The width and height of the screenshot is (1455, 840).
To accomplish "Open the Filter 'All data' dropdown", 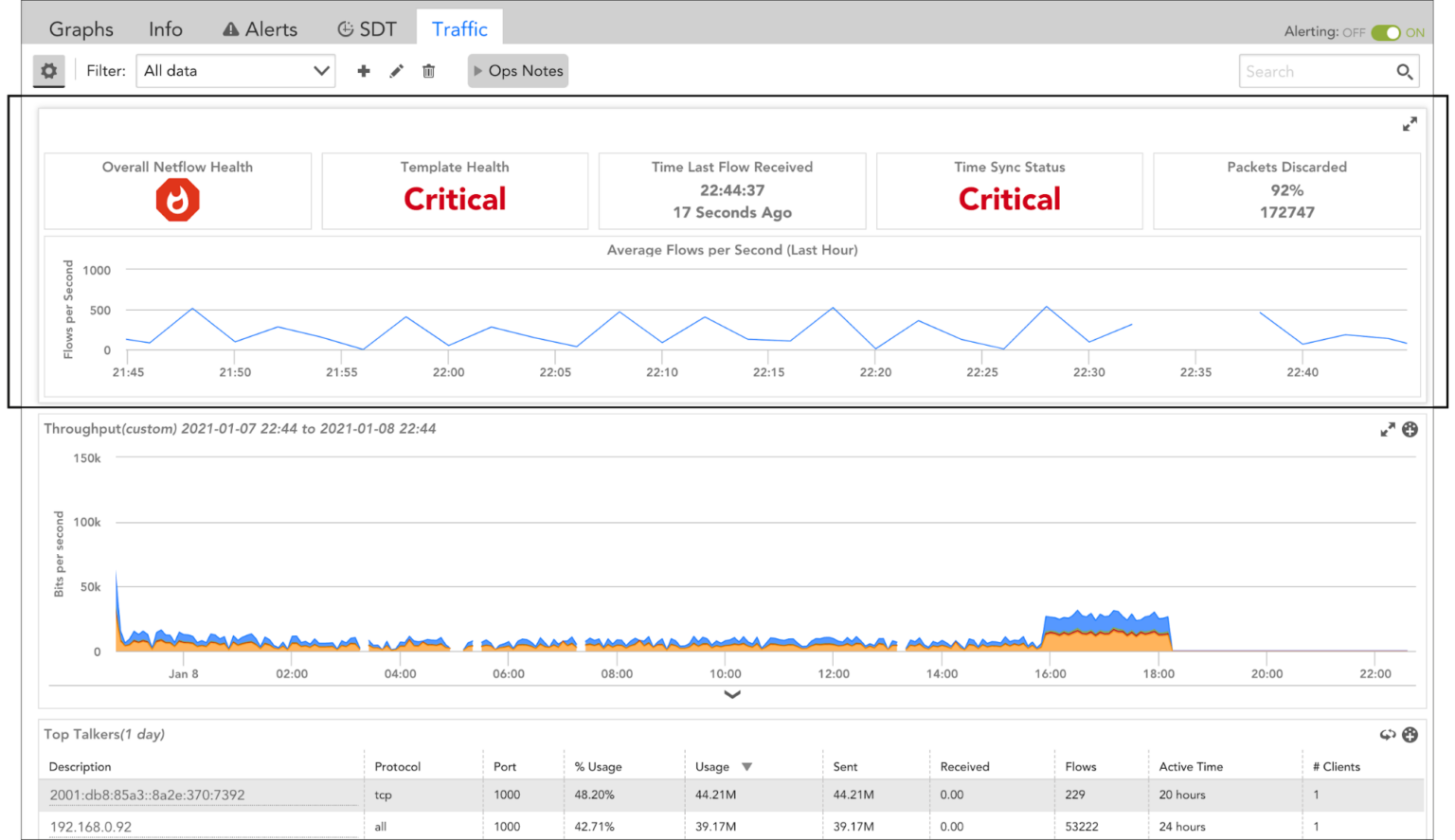I will click(236, 71).
